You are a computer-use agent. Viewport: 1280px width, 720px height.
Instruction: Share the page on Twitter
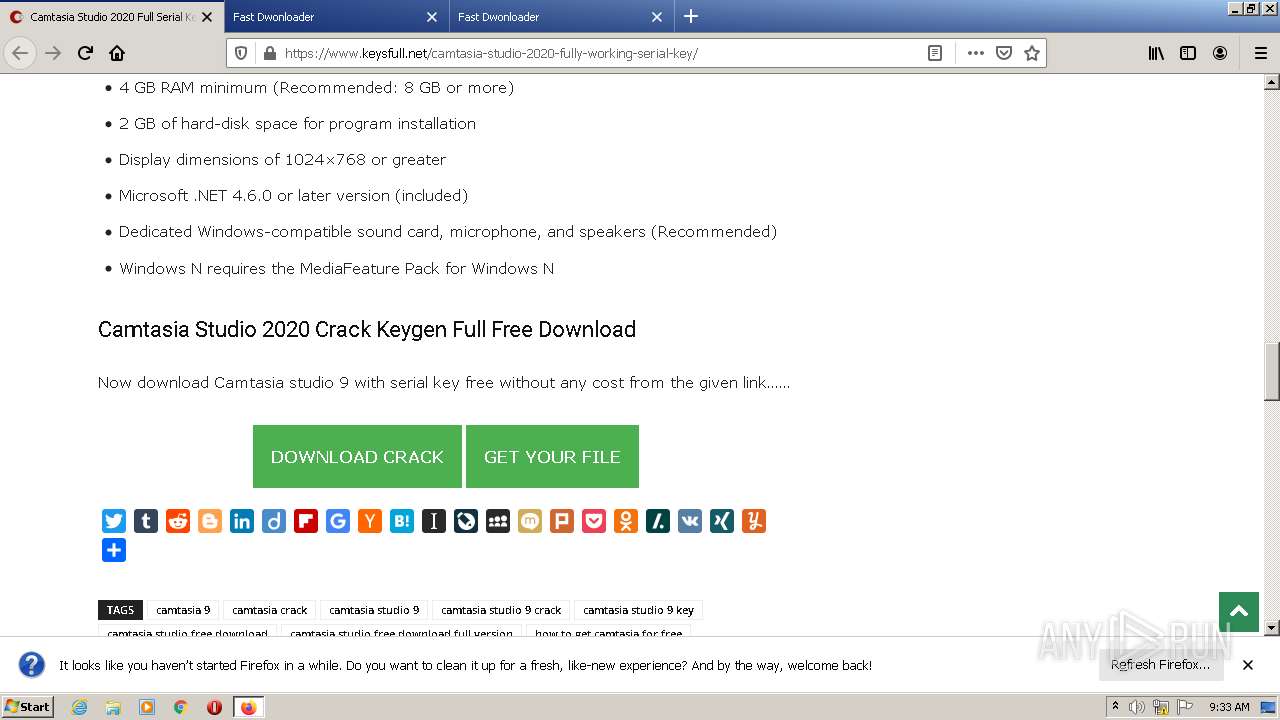click(114, 521)
